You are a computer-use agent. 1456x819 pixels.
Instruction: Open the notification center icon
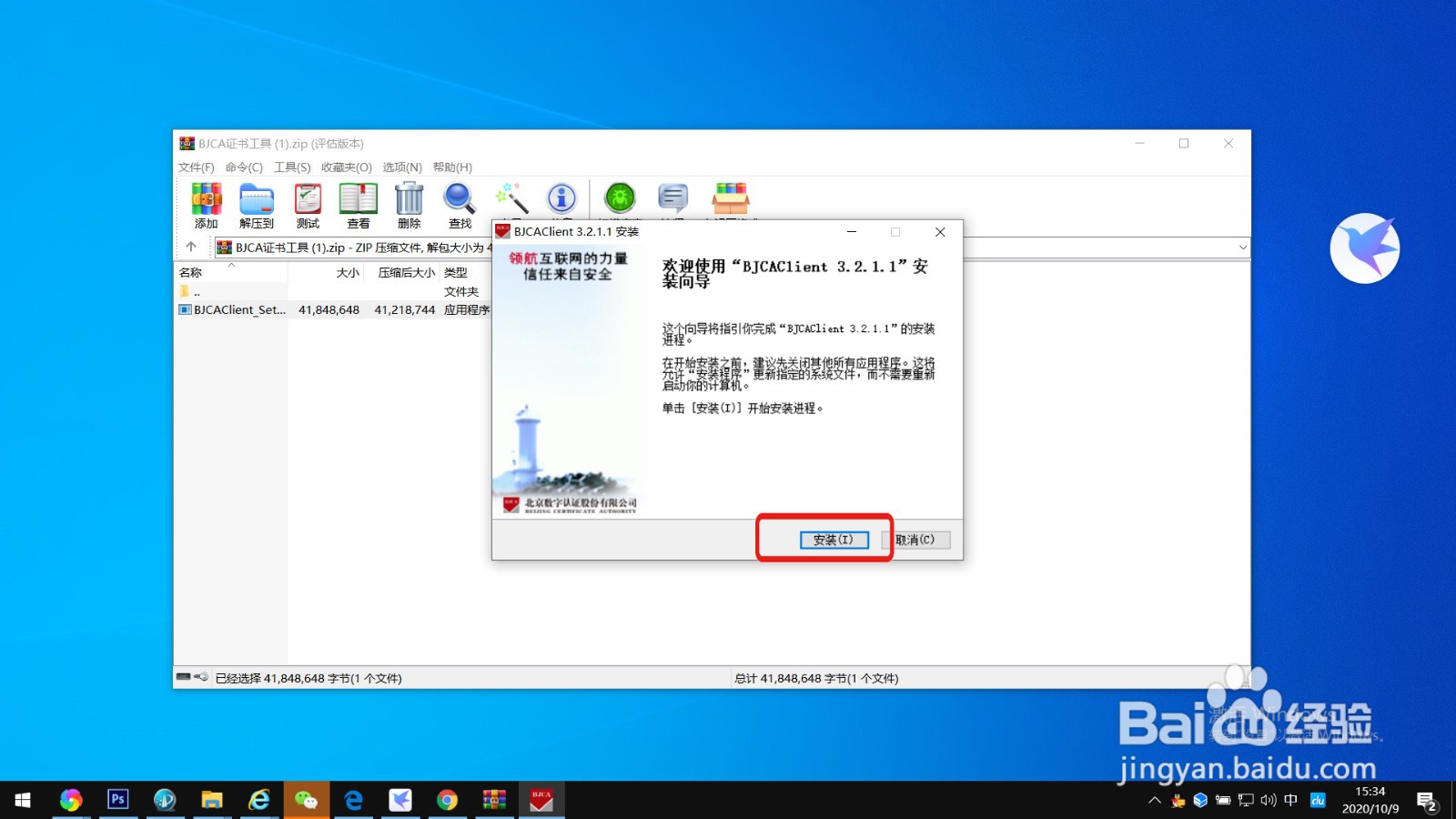point(1427,801)
